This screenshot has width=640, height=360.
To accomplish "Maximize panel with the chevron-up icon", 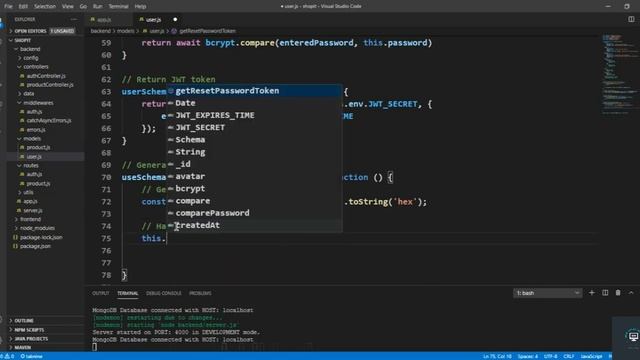I will [x=631, y=293].
